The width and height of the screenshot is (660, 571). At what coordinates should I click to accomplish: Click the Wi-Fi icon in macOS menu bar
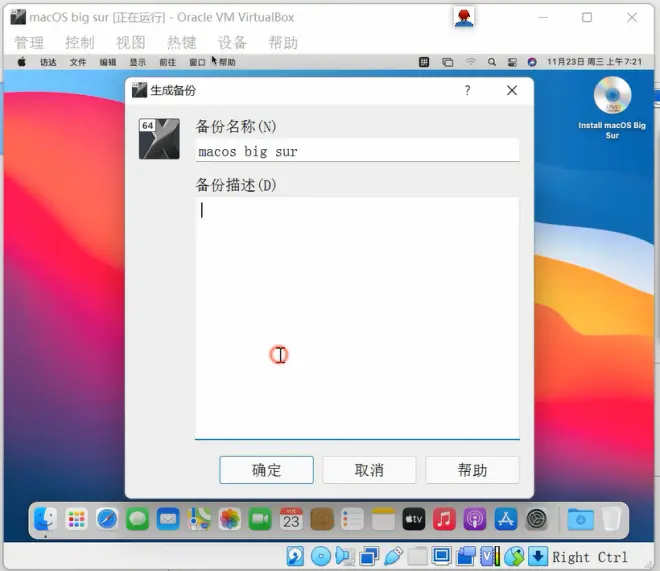[471, 62]
